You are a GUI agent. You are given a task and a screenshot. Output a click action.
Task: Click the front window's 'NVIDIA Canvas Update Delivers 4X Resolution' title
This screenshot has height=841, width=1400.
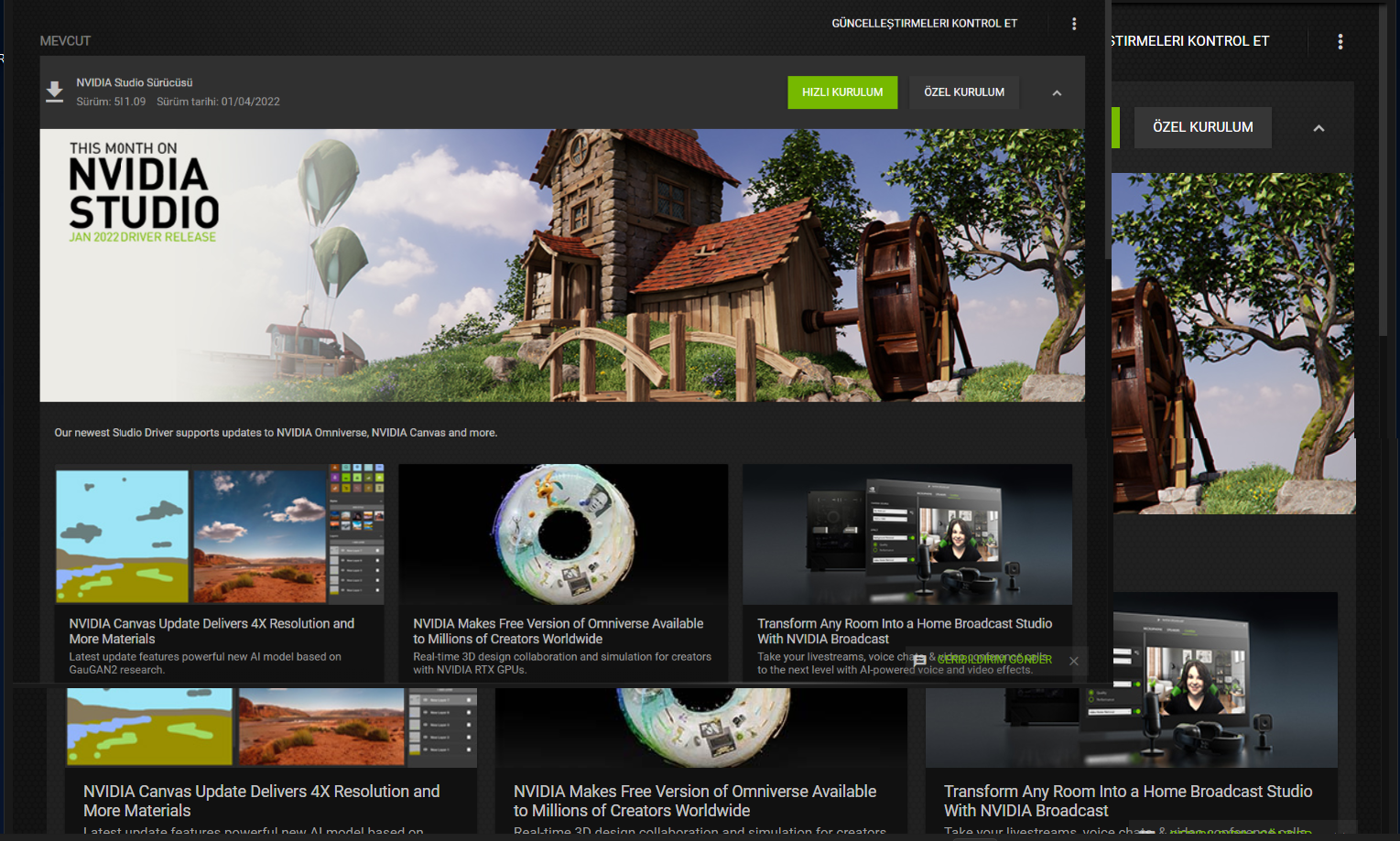[x=212, y=631]
